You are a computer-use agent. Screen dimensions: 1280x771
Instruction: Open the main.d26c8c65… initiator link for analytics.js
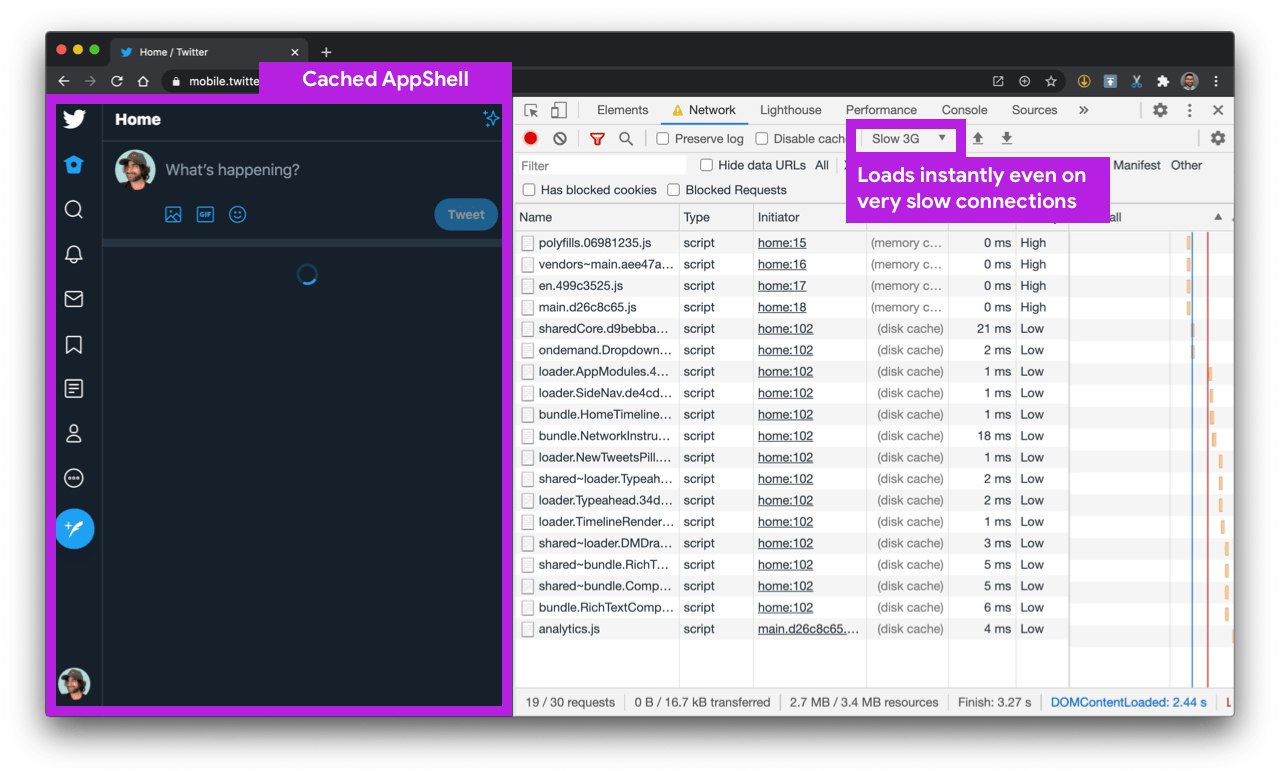click(808, 629)
